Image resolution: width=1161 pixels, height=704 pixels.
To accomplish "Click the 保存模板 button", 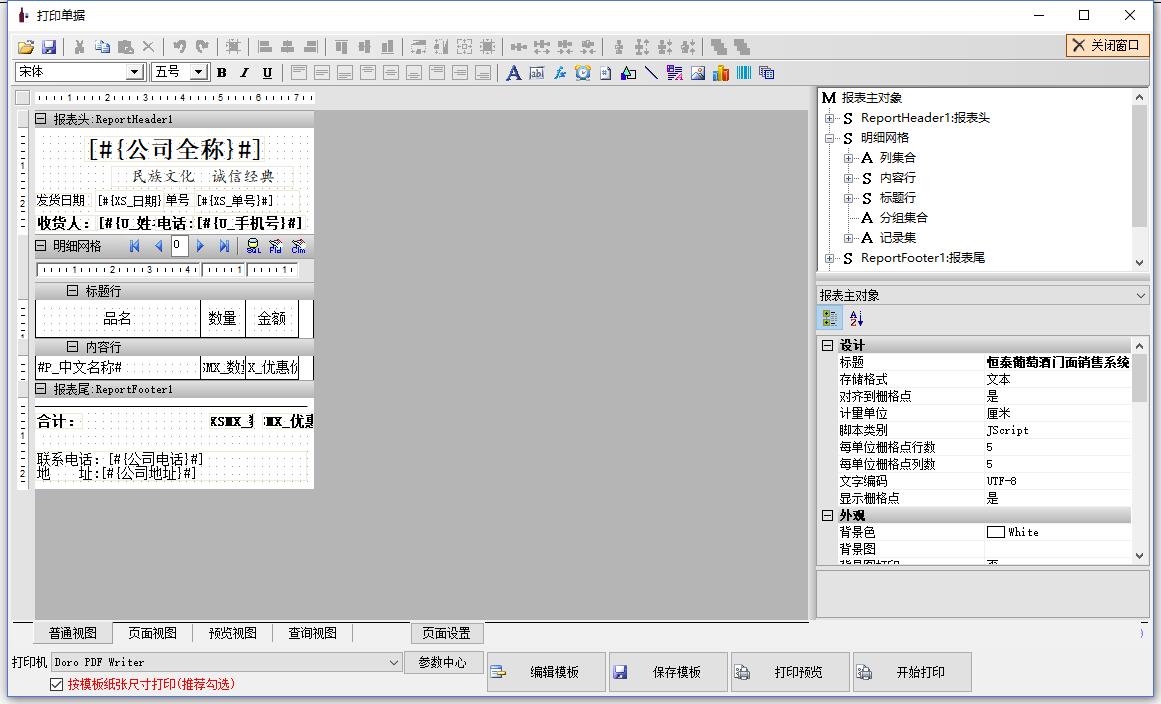I will 669,672.
